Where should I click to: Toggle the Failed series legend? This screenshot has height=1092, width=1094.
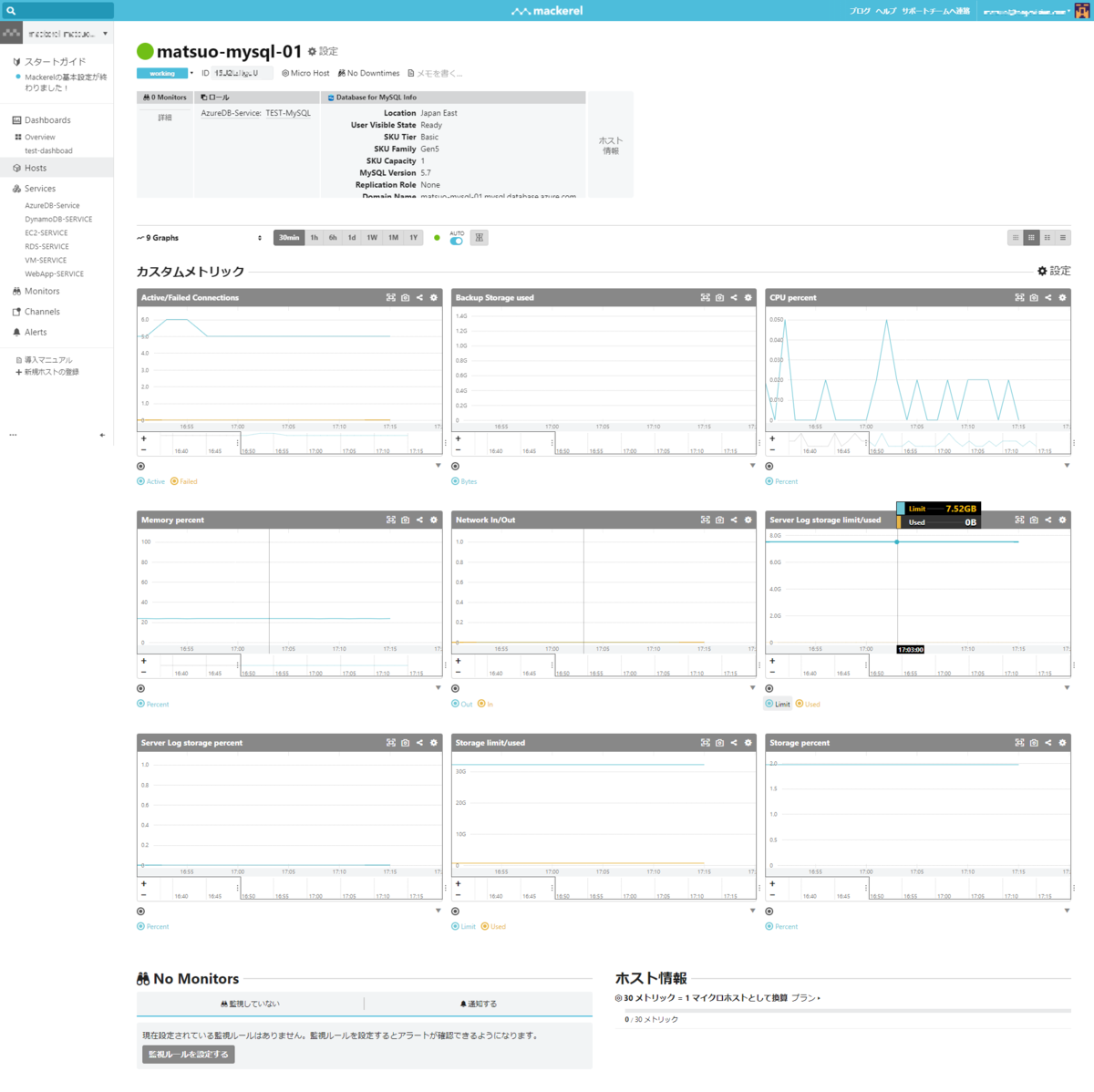click(184, 481)
